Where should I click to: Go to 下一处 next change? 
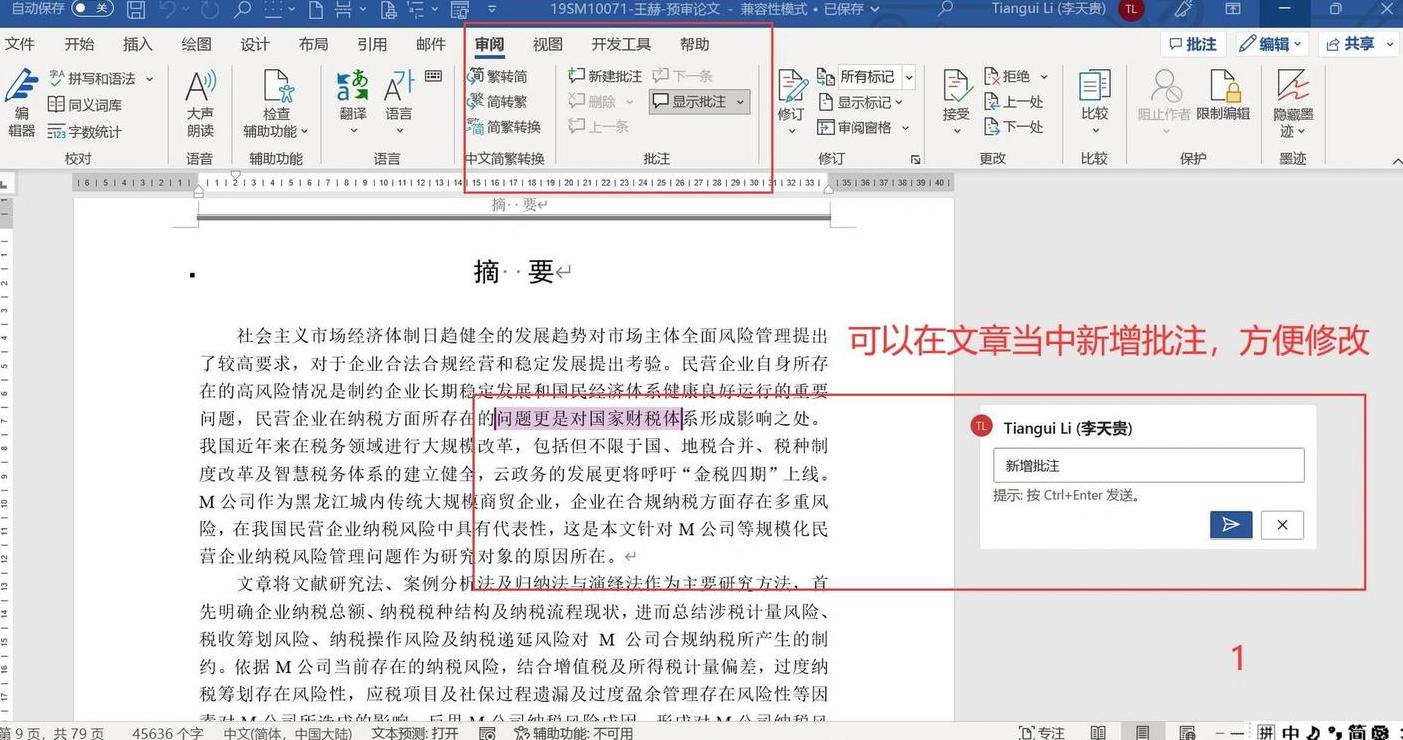(x=1013, y=127)
